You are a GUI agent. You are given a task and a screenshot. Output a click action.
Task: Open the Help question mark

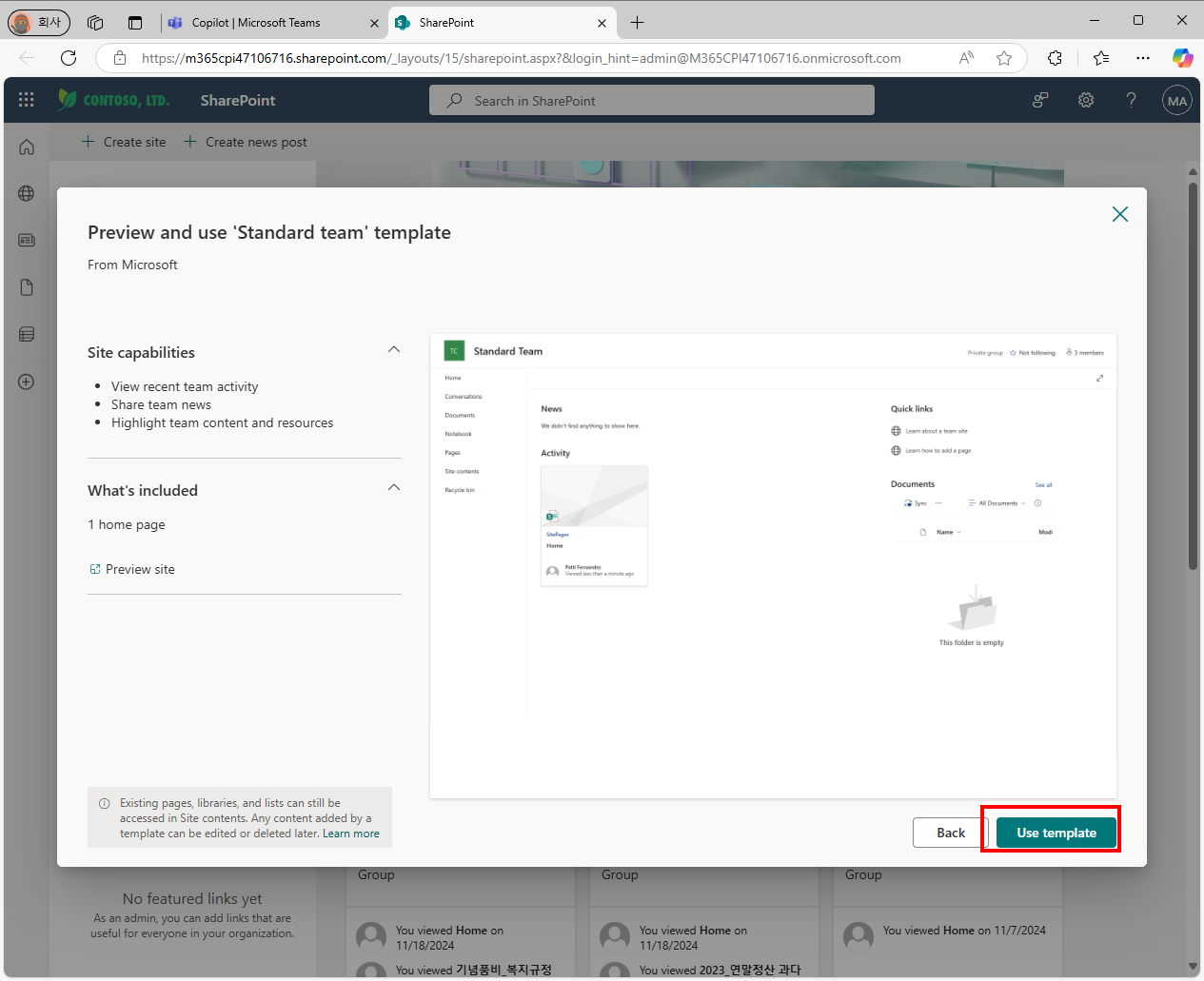point(1132,100)
